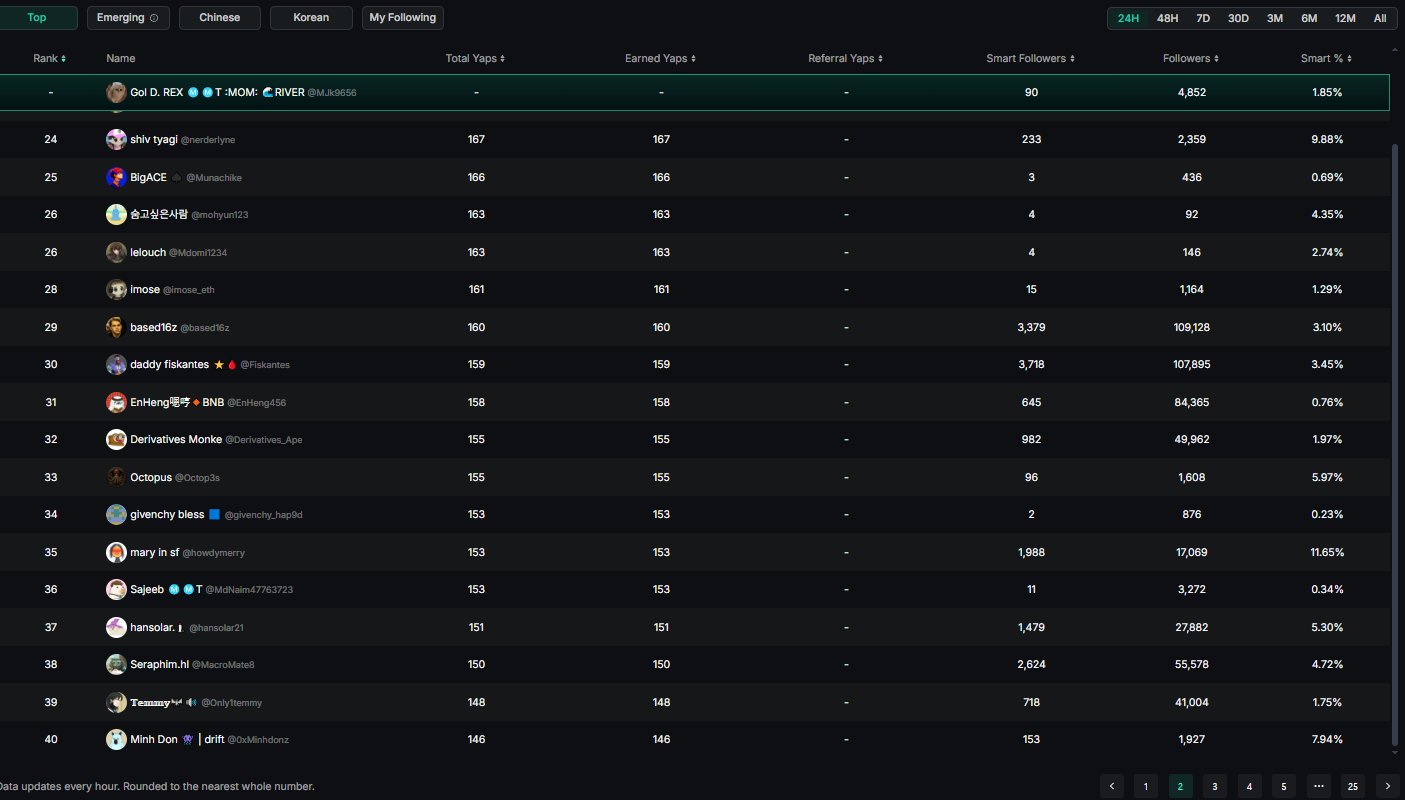1405x800 pixels.
Task: Click Minh Don's avatar
Action: (x=116, y=739)
